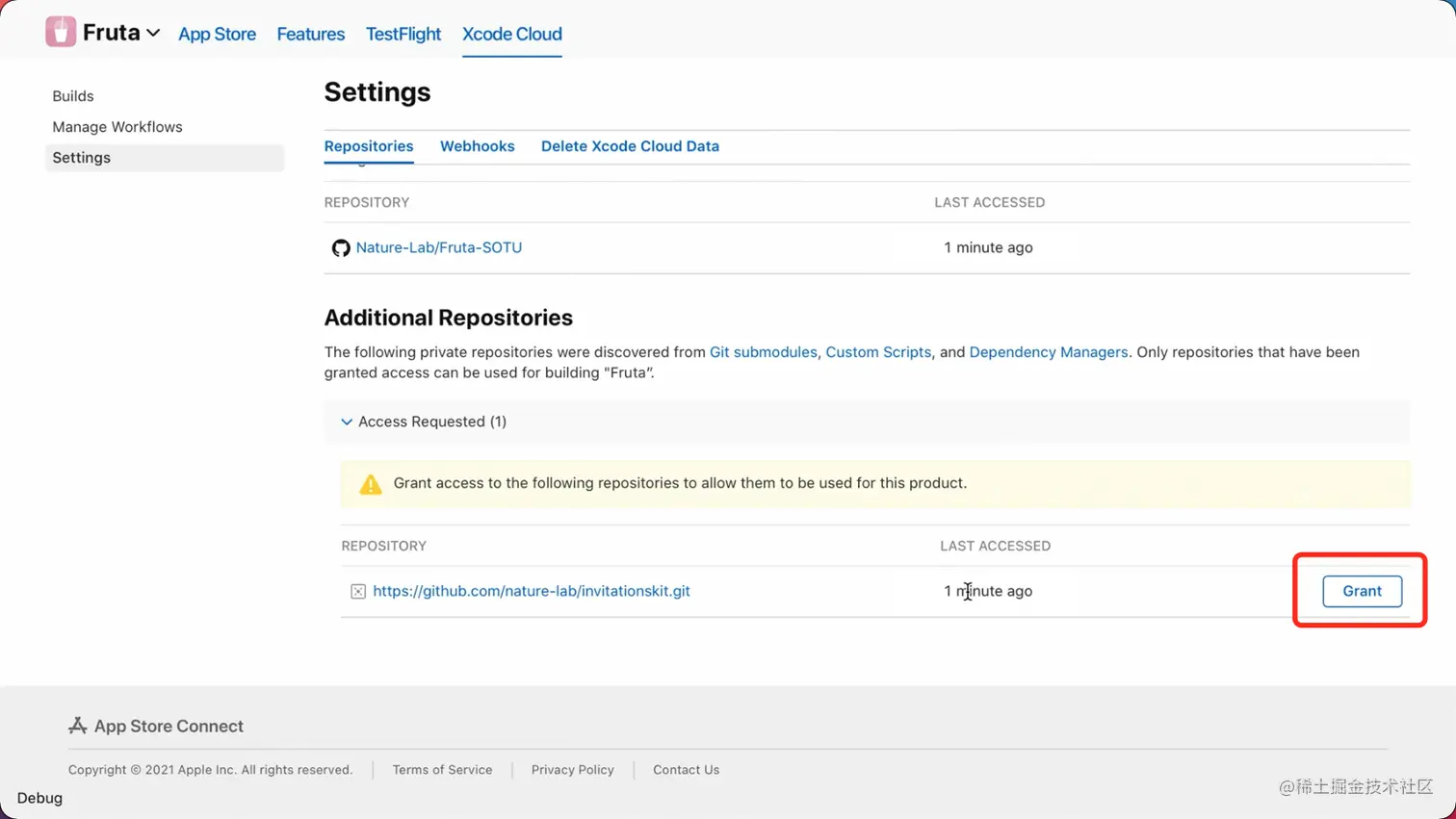Click the yellow warning triangle icon
1456x819 pixels.
pos(371,484)
